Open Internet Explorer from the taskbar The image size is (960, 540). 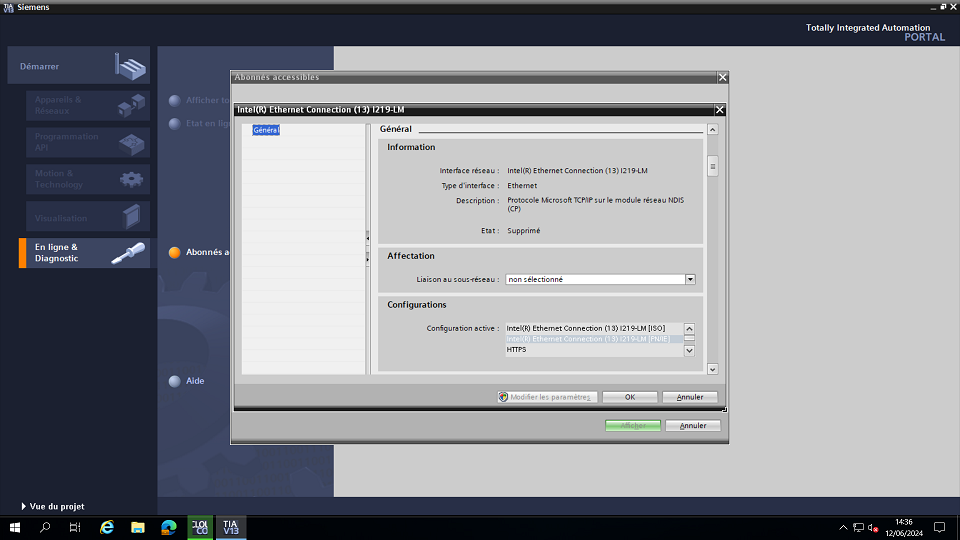(x=107, y=527)
